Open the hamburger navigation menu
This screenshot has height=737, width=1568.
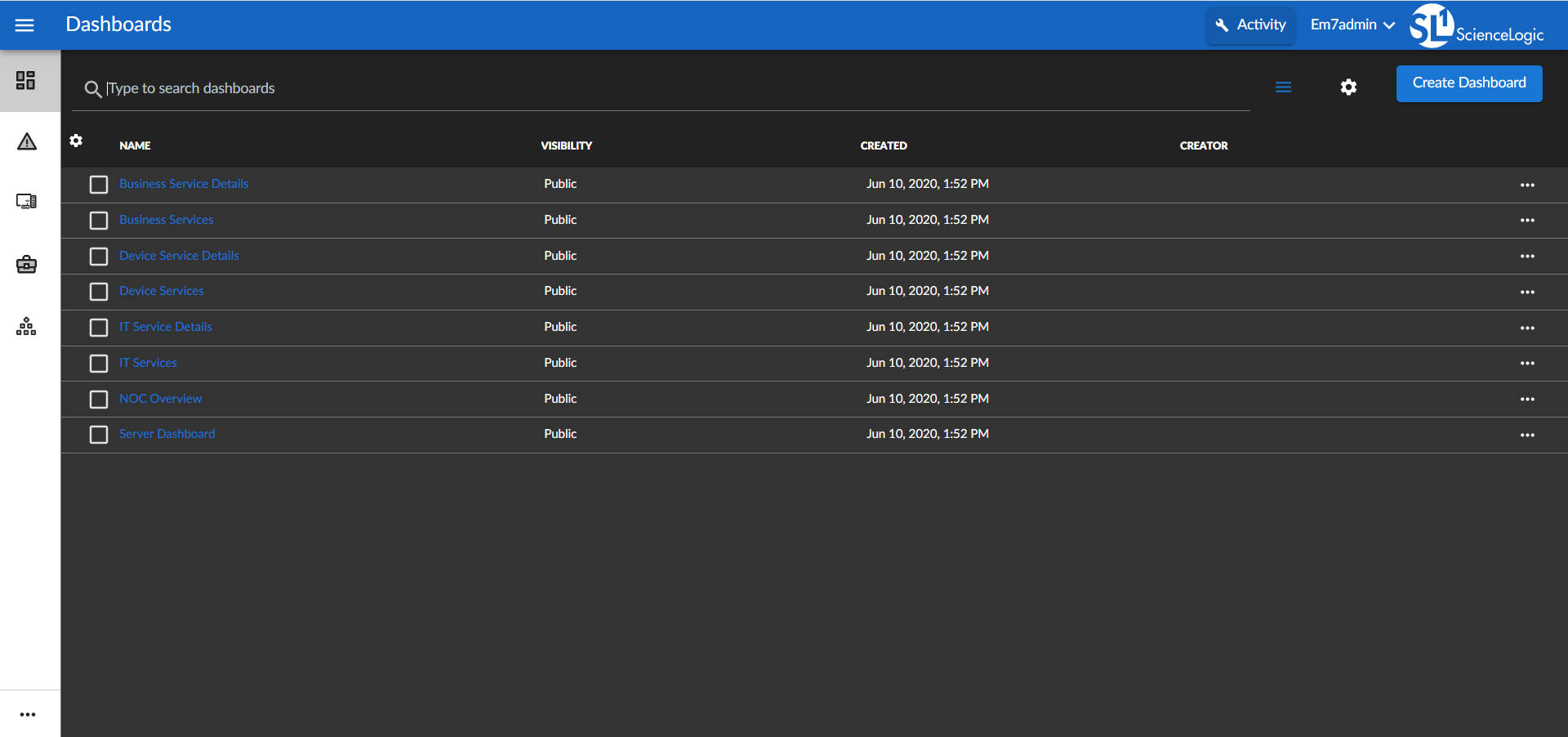click(24, 25)
